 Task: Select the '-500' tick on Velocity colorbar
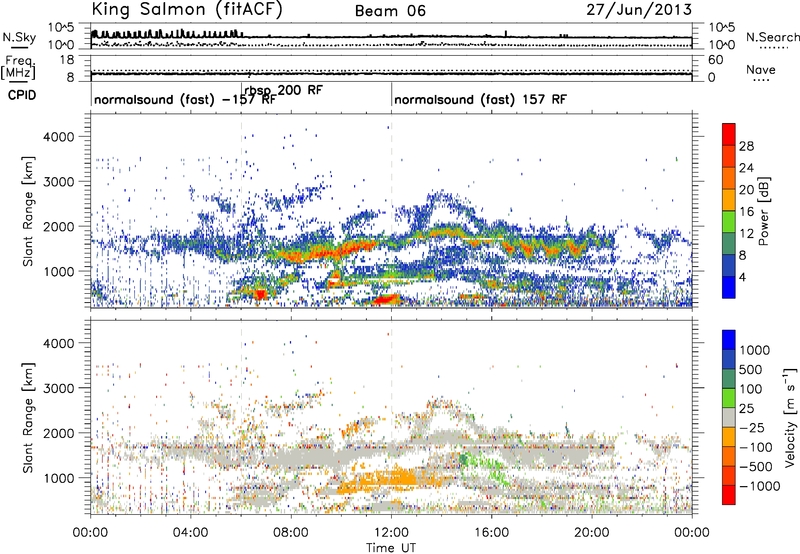[x=756, y=466]
